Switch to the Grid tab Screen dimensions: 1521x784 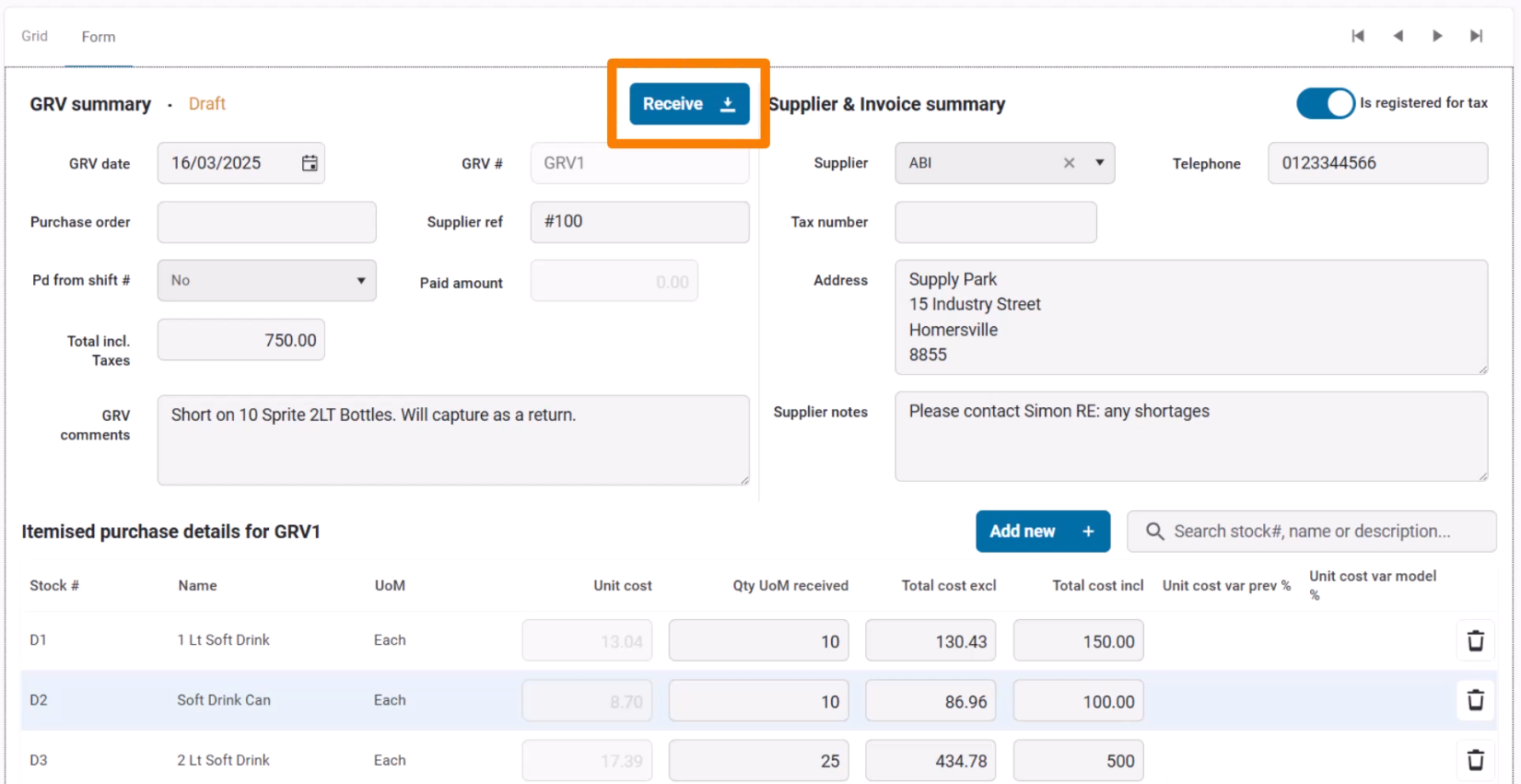point(35,36)
